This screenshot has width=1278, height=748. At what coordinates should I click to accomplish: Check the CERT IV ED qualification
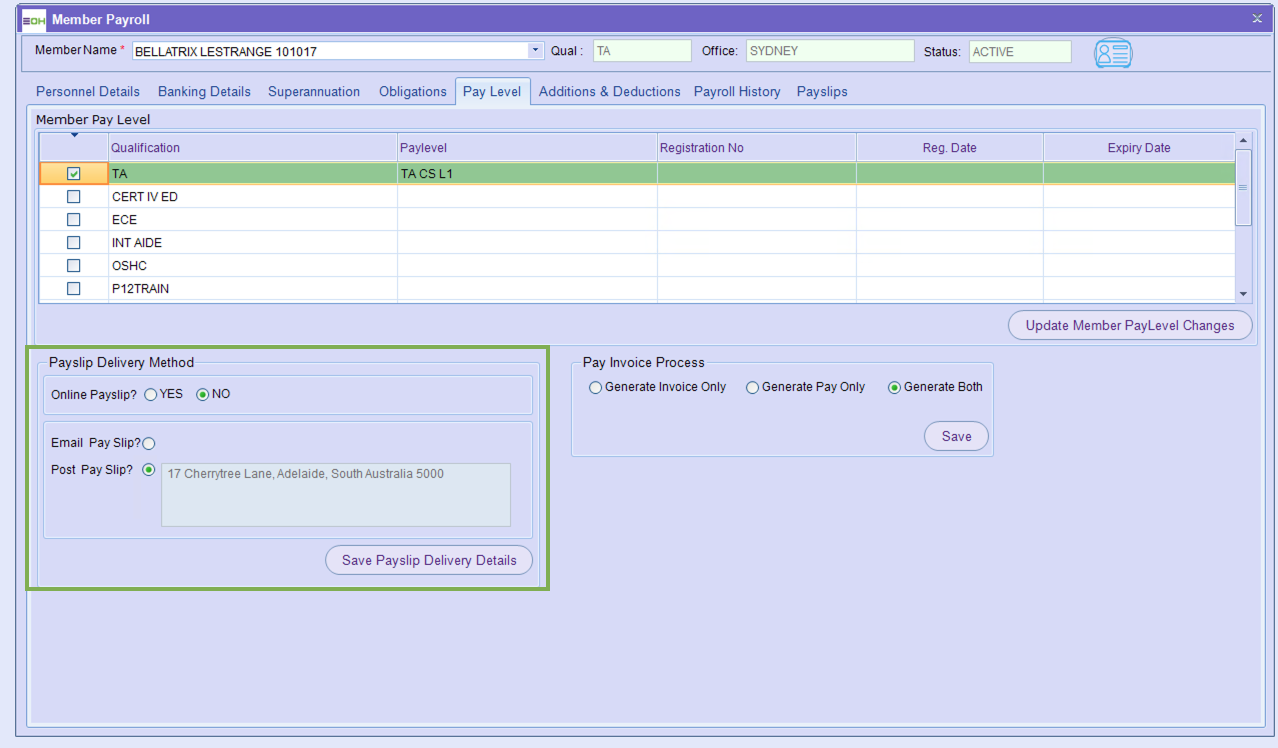(74, 197)
